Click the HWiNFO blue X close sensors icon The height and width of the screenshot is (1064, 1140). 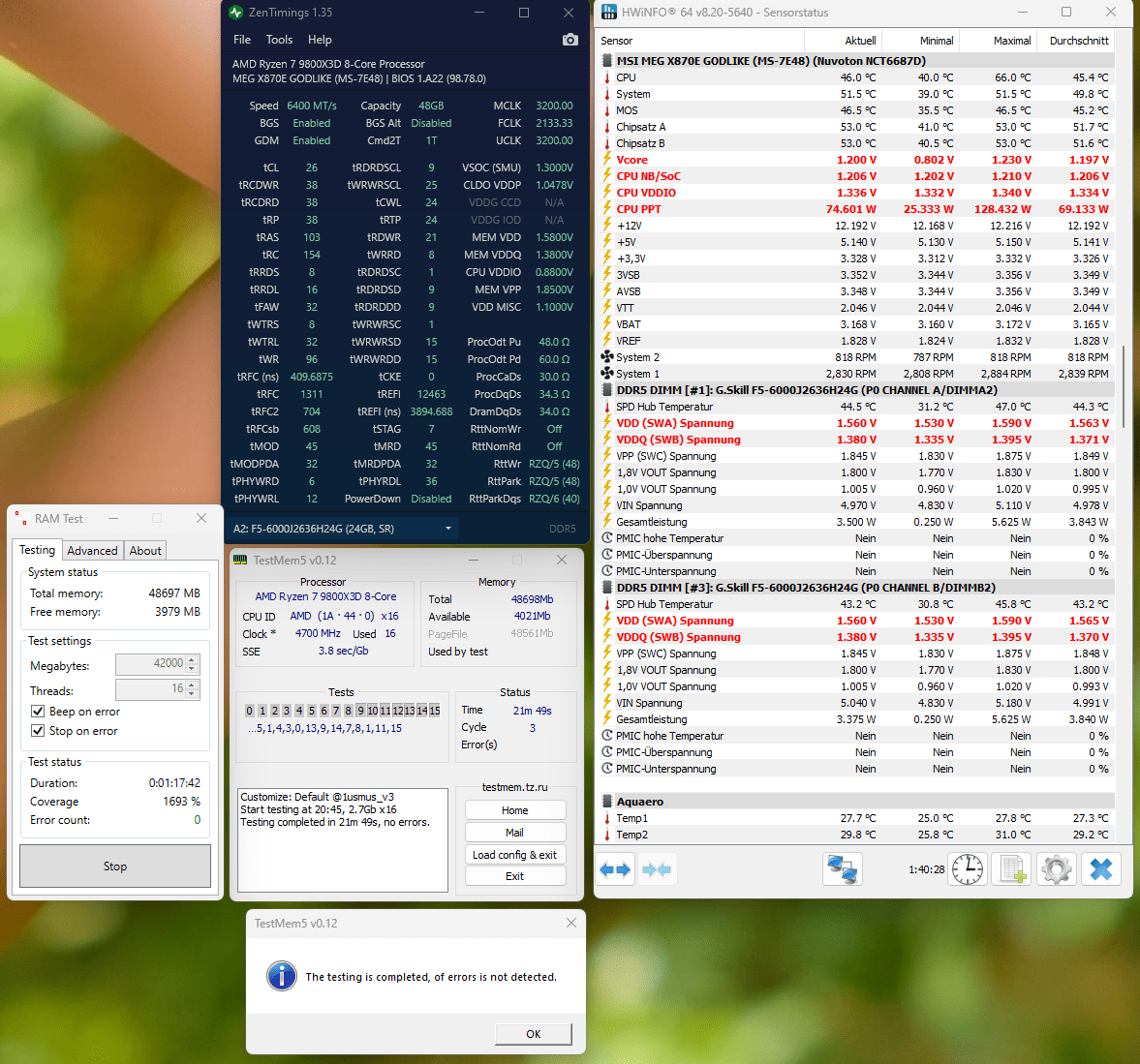pyautogui.click(x=1100, y=869)
